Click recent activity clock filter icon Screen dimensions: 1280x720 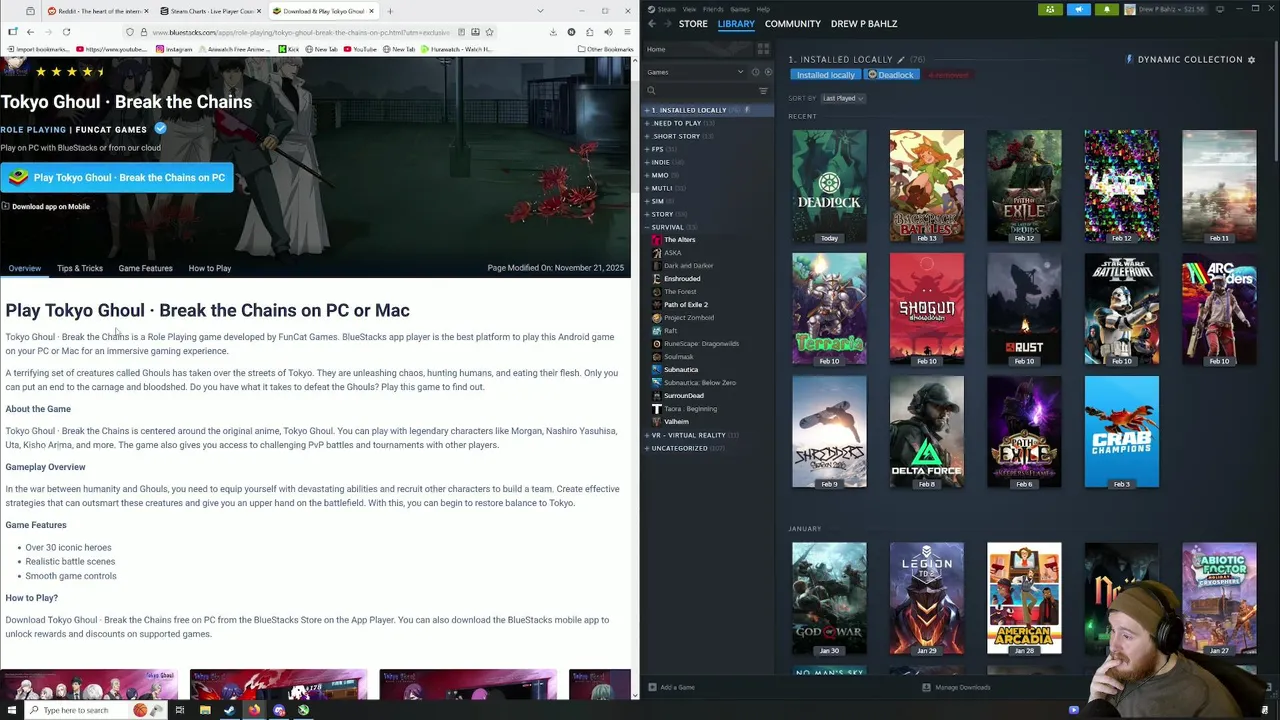(x=755, y=72)
